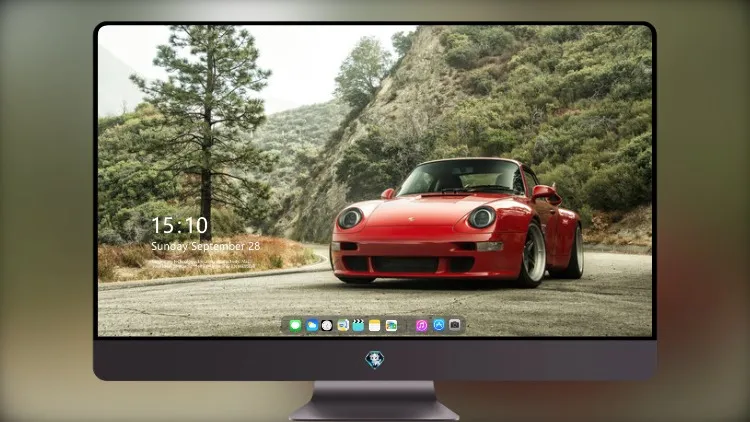This screenshot has height=422, width=750.
Task: Open the blue App Store dock icon
Action: tap(439, 325)
